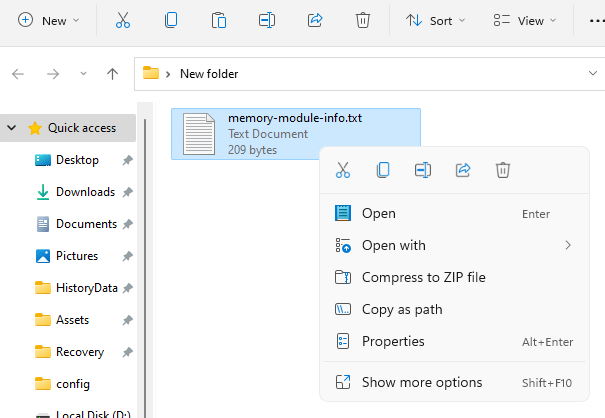605x418 pixels.
Task: Click the Cut scissors icon in the context menu
Action: pos(343,170)
